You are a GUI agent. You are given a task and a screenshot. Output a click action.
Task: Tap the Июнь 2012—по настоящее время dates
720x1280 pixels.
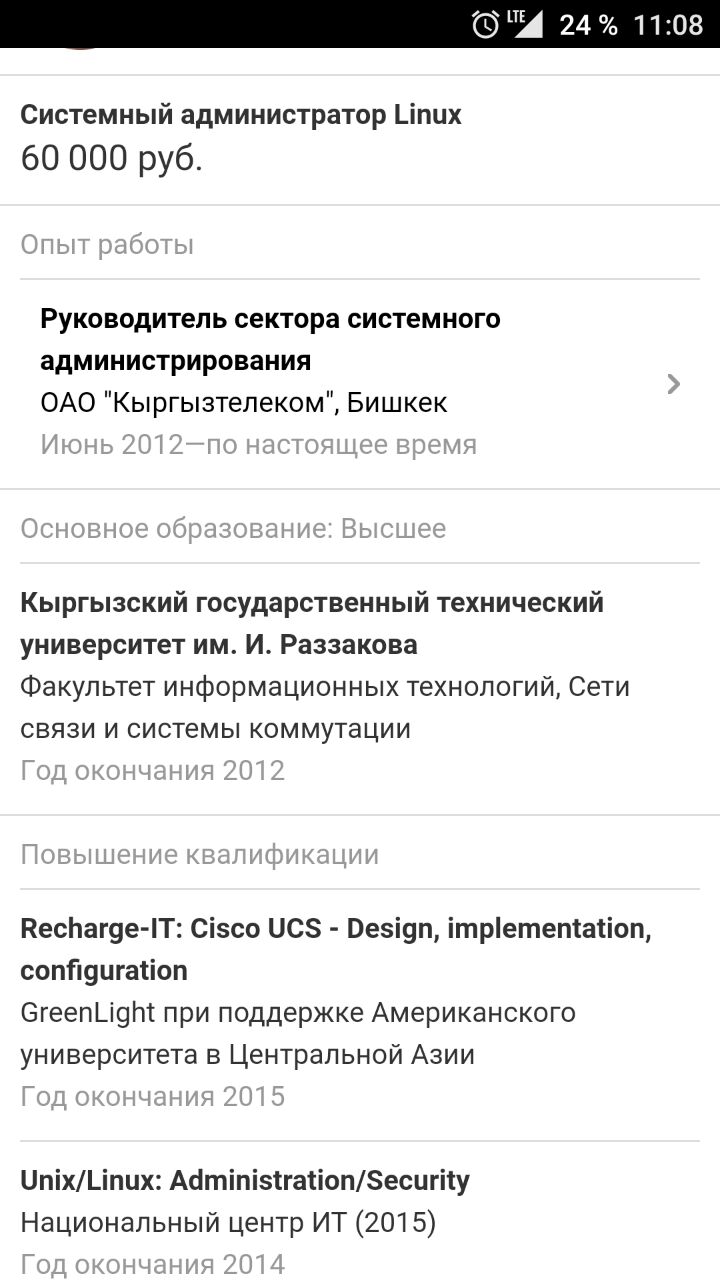click(259, 445)
